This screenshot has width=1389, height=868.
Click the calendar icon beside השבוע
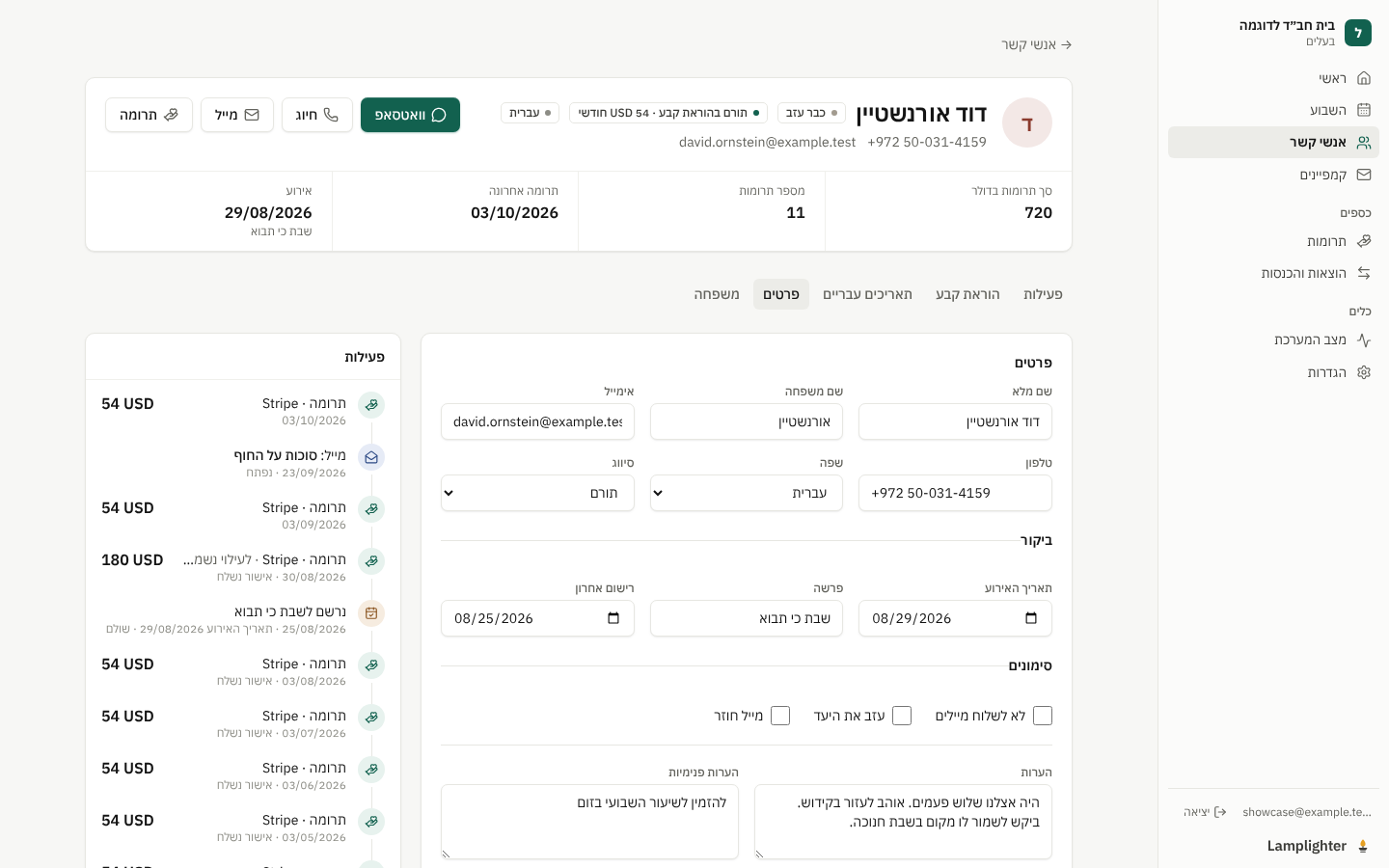pos(1364,110)
